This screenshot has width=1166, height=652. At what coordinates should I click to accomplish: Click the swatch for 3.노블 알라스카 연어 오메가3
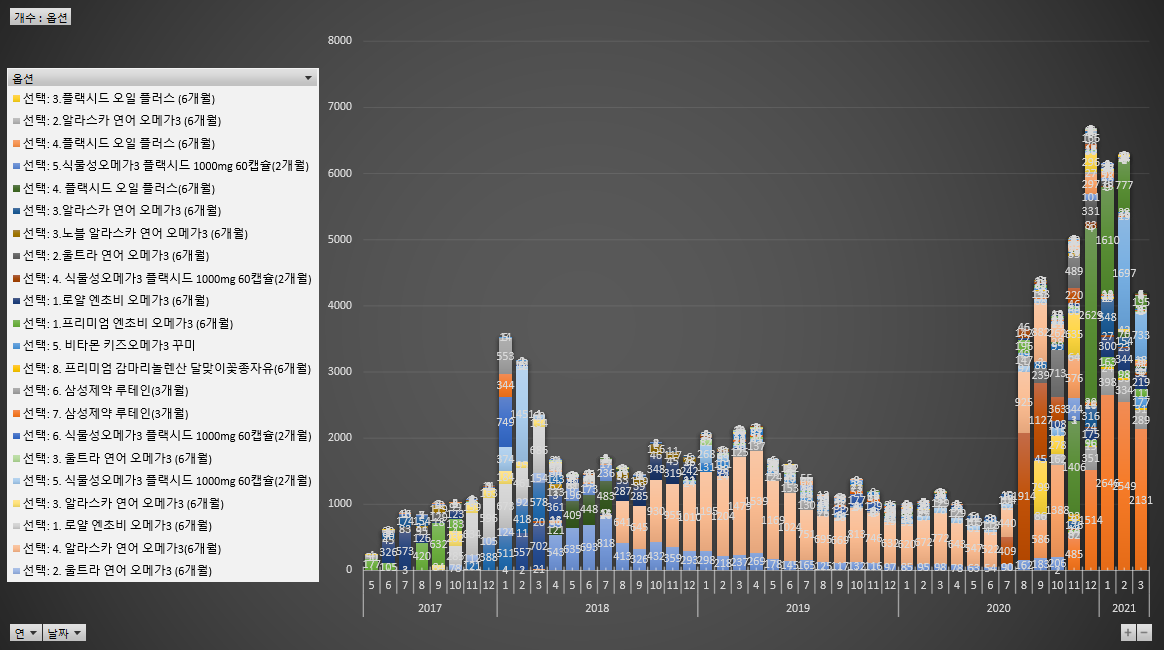point(16,233)
